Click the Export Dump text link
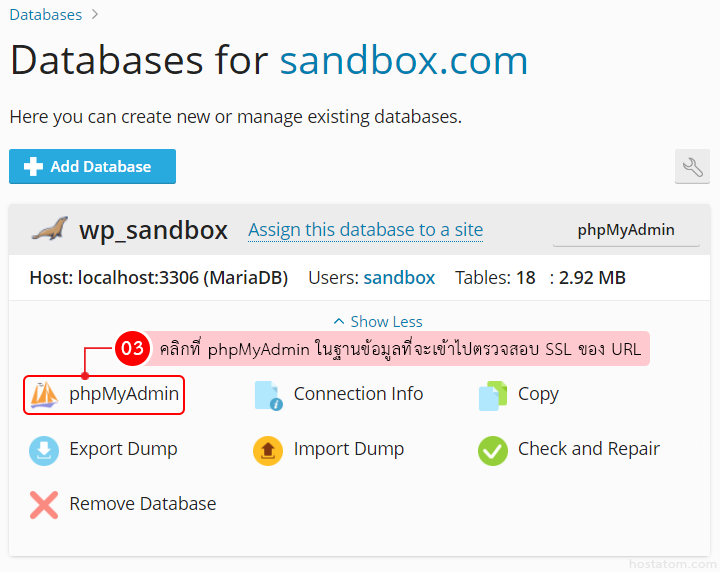The height and width of the screenshot is (572, 720). [123, 450]
